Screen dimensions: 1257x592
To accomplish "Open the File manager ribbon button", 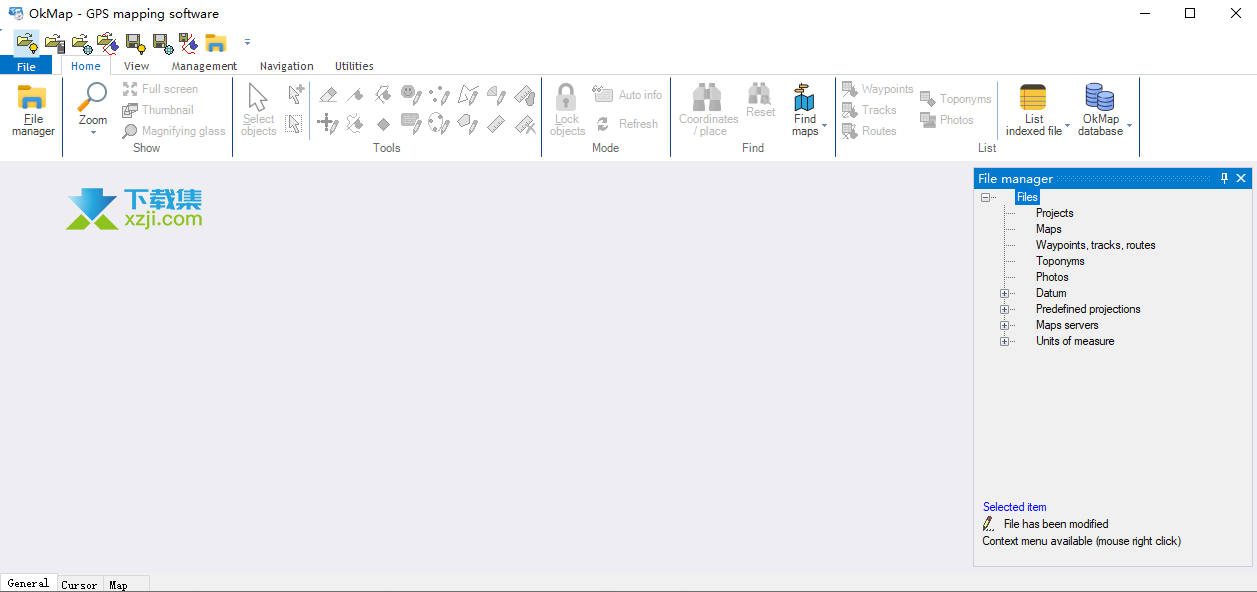I will pyautogui.click(x=33, y=110).
